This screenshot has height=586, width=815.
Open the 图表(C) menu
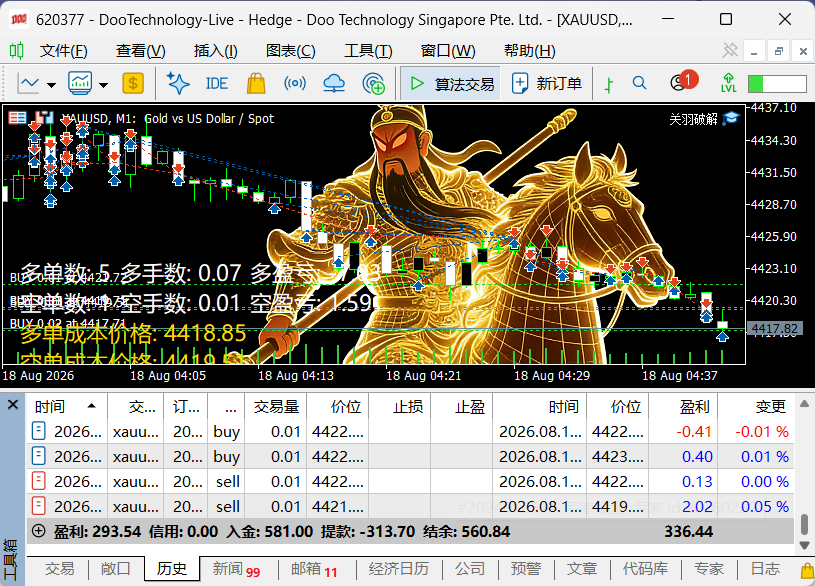pyautogui.click(x=291, y=51)
